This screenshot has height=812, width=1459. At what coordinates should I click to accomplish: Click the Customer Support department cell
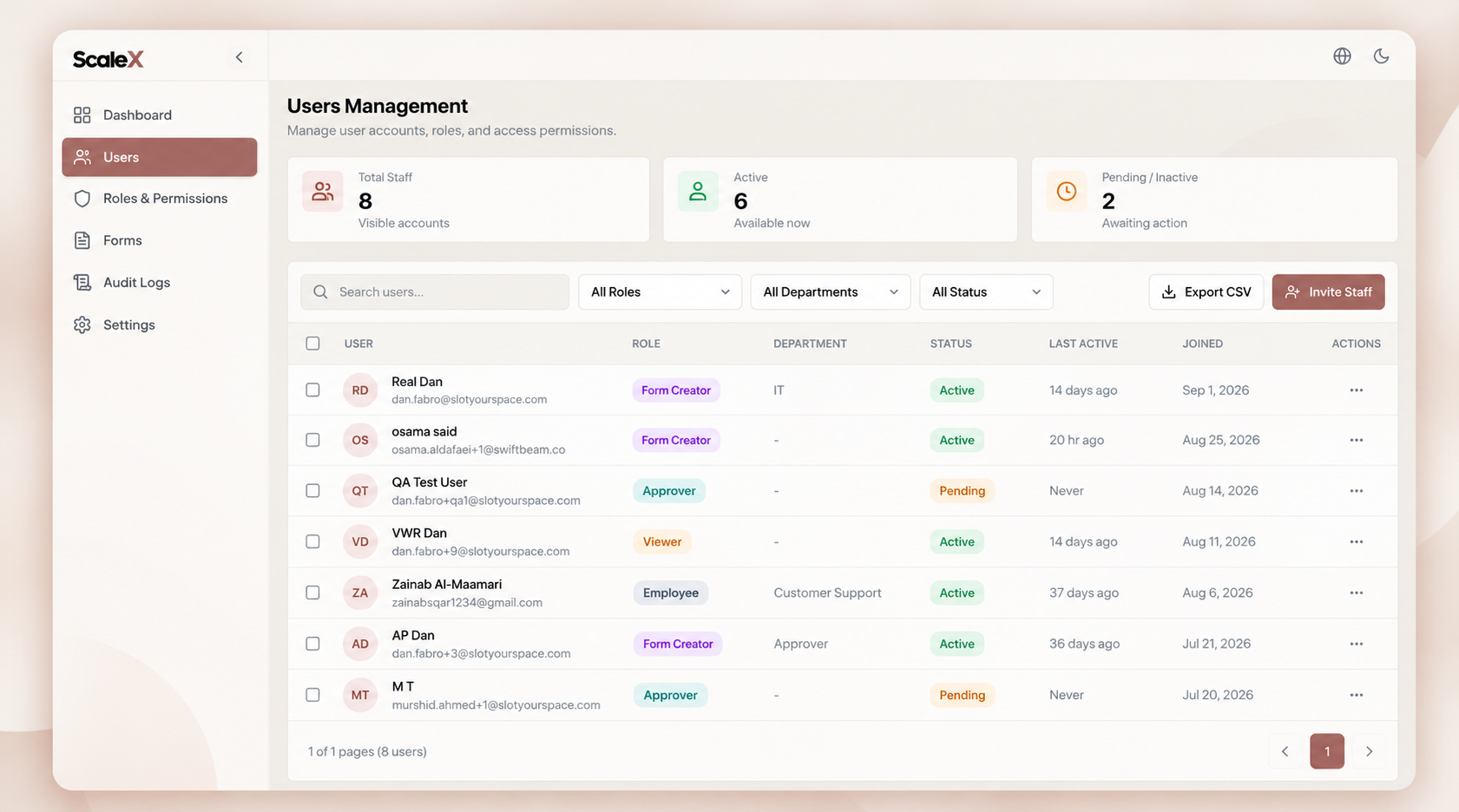(x=827, y=593)
